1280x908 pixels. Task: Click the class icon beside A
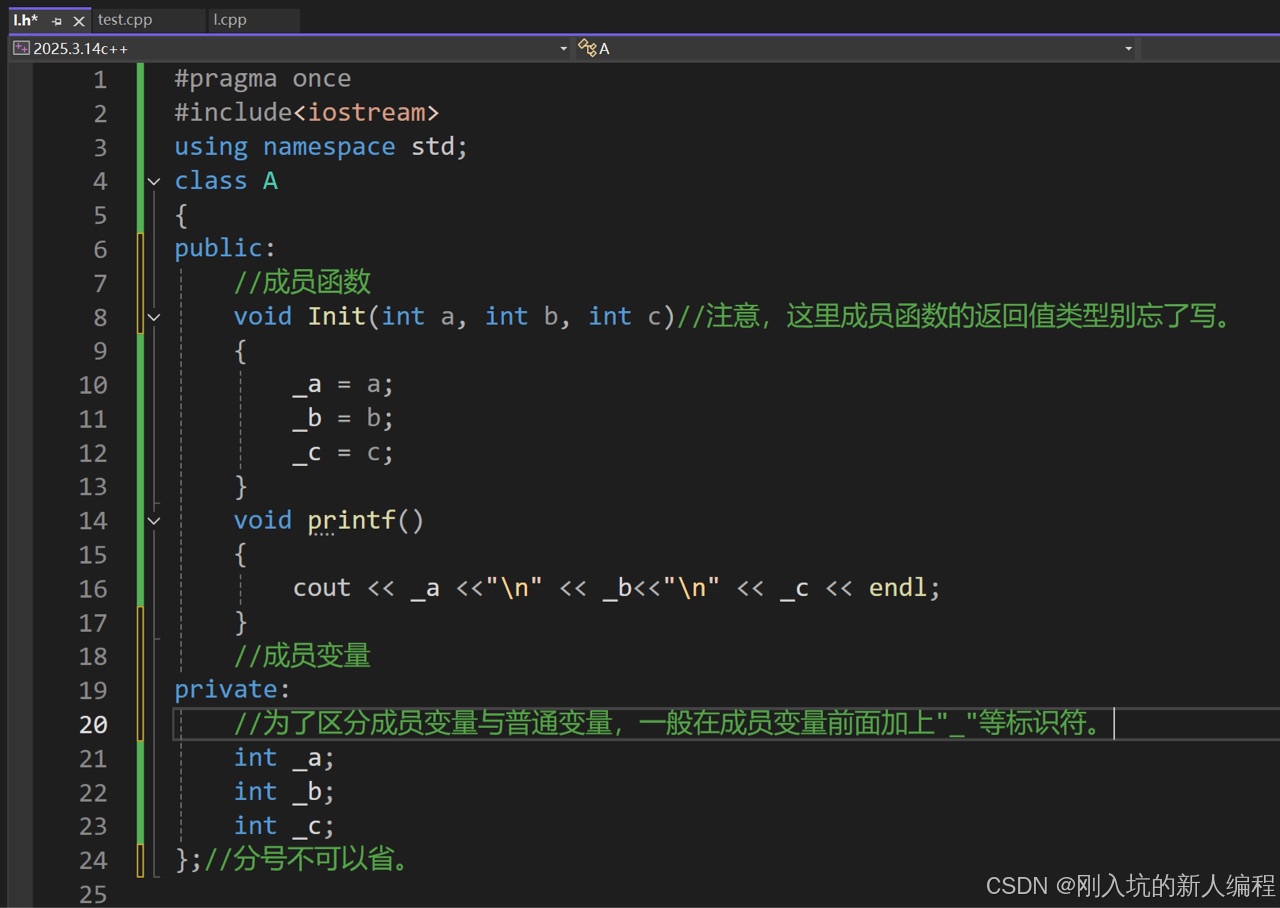click(x=588, y=48)
